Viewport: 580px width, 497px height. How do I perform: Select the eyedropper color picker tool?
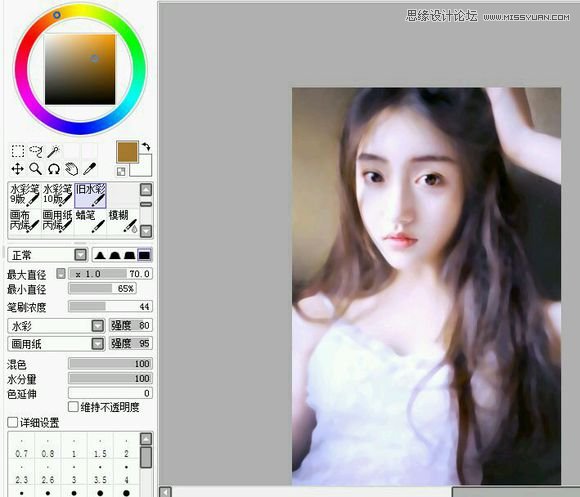90,169
